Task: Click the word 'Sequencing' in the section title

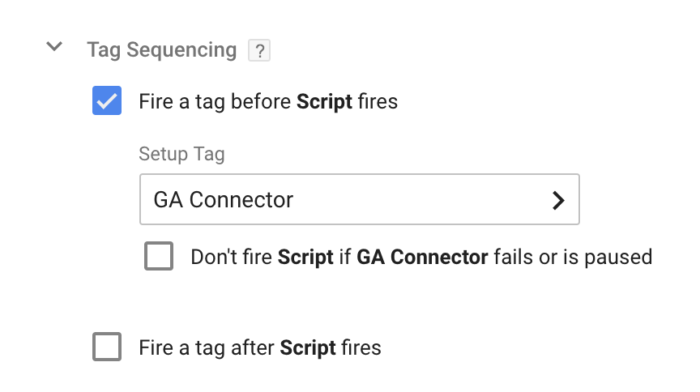Action: (181, 50)
